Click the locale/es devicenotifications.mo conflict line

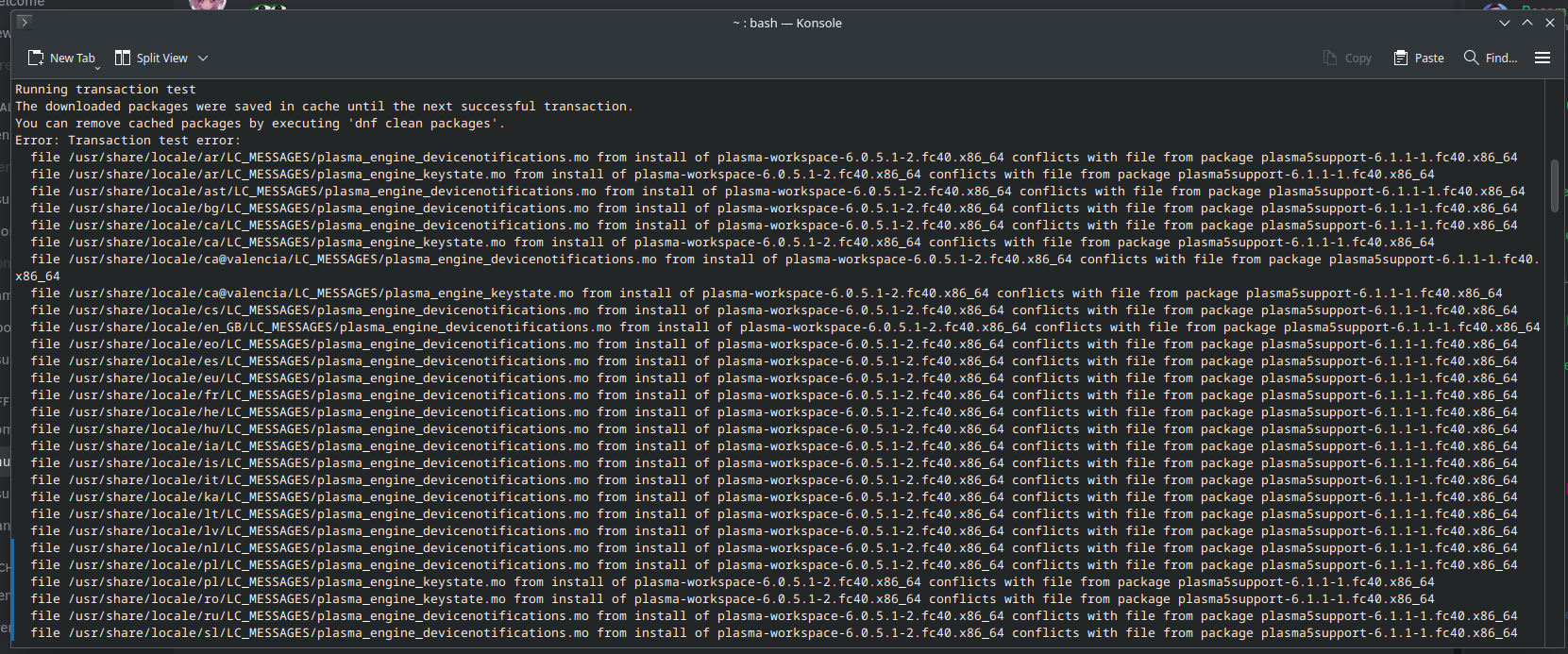pos(774,361)
